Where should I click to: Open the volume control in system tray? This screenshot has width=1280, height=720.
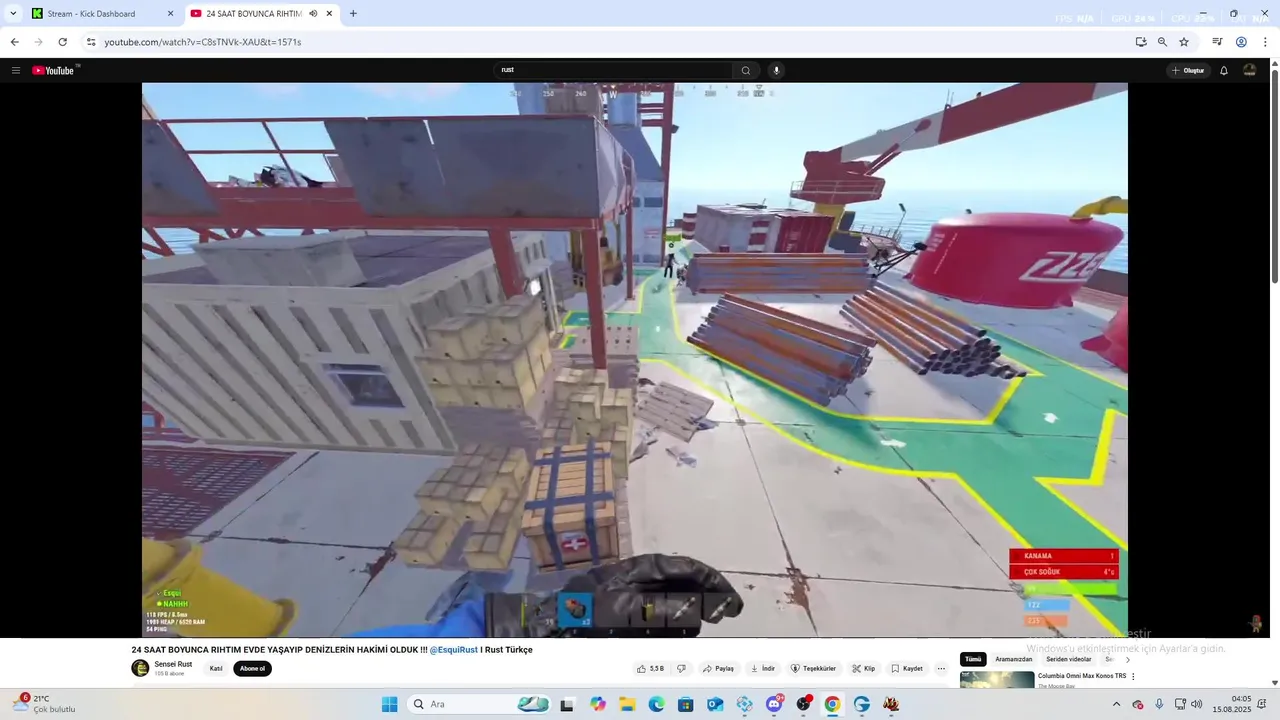1197,704
